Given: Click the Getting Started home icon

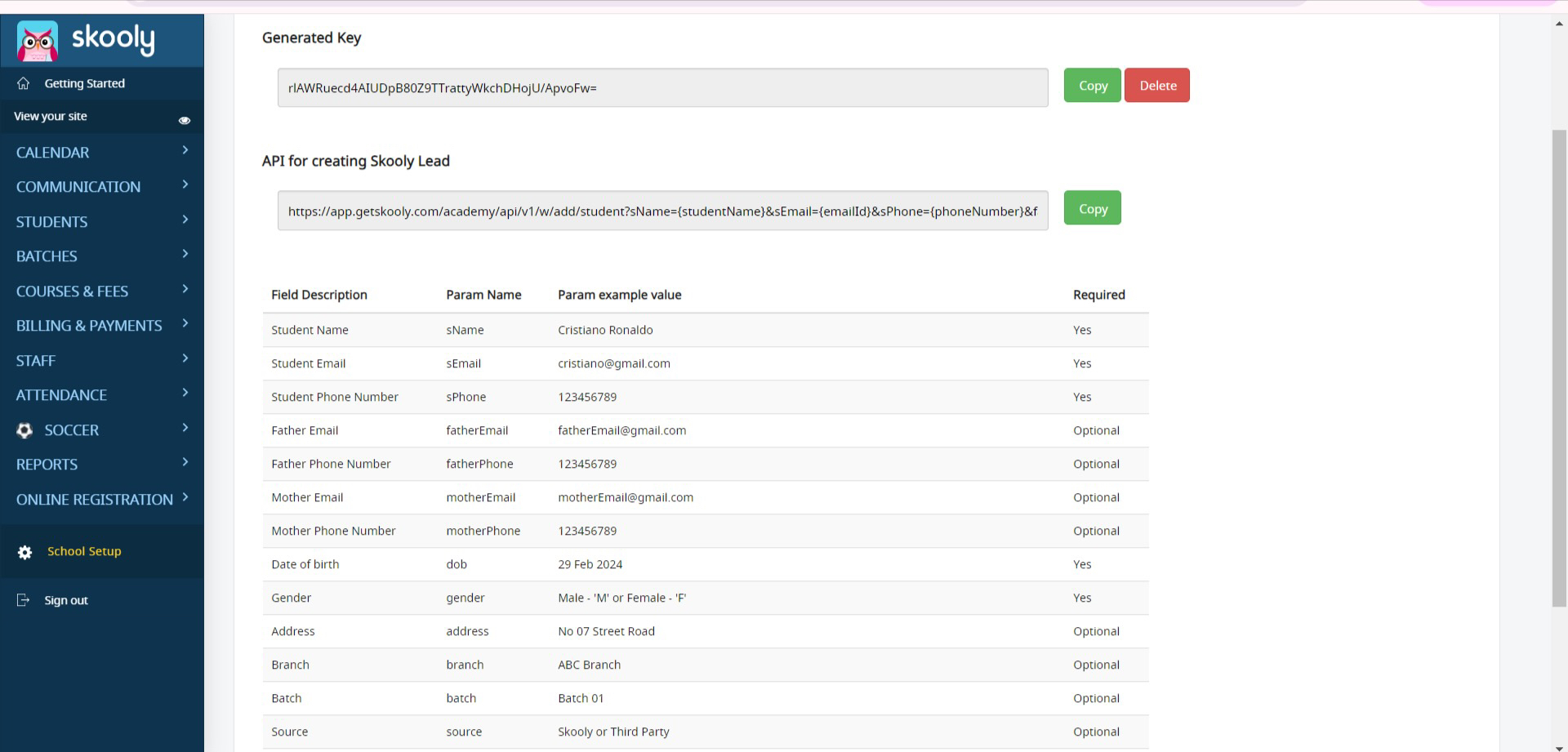Looking at the screenshot, I should (23, 83).
